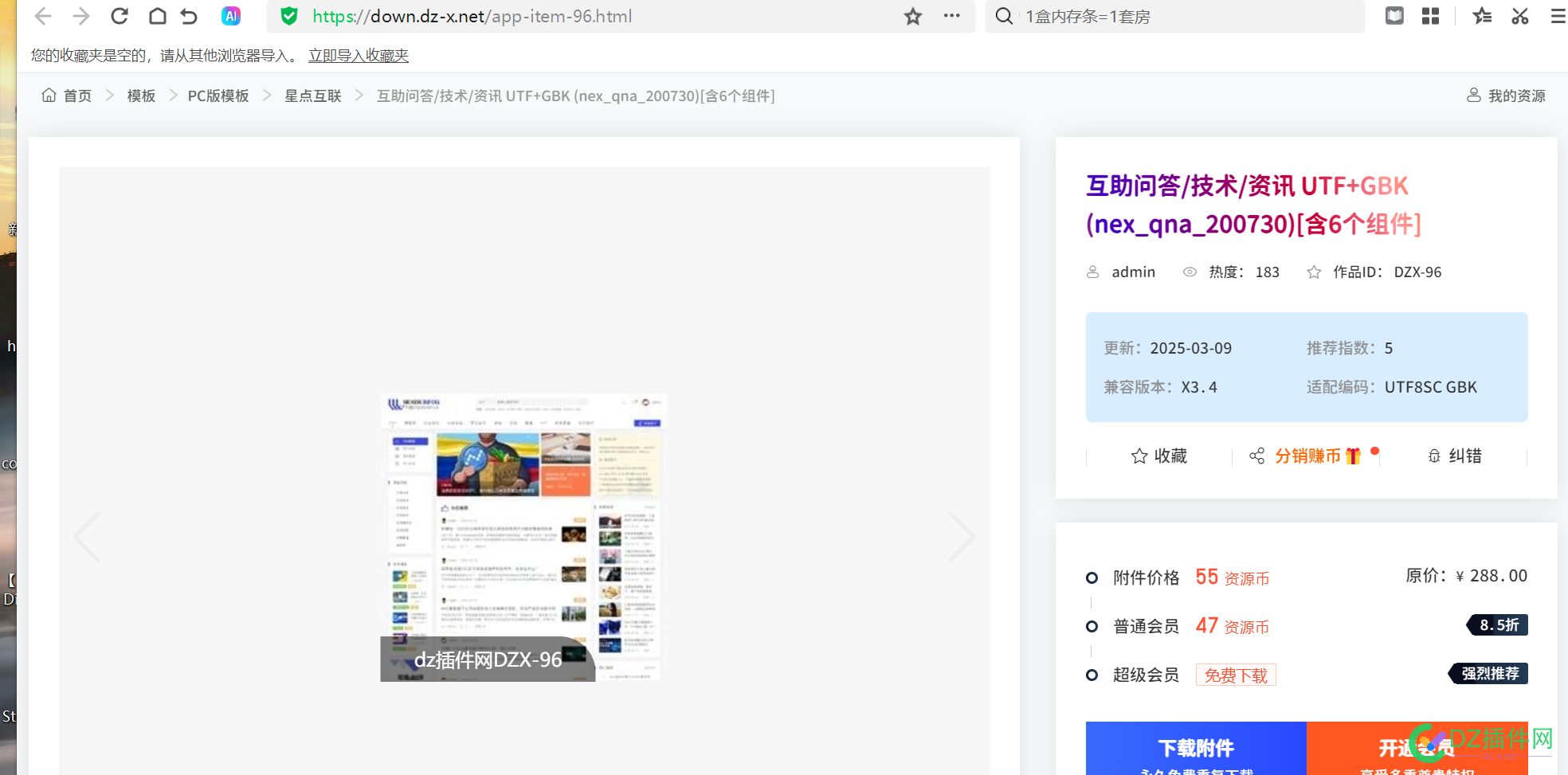This screenshot has height=775, width=1568.
Task: Go to browser home page icon
Action: click(x=158, y=16)
